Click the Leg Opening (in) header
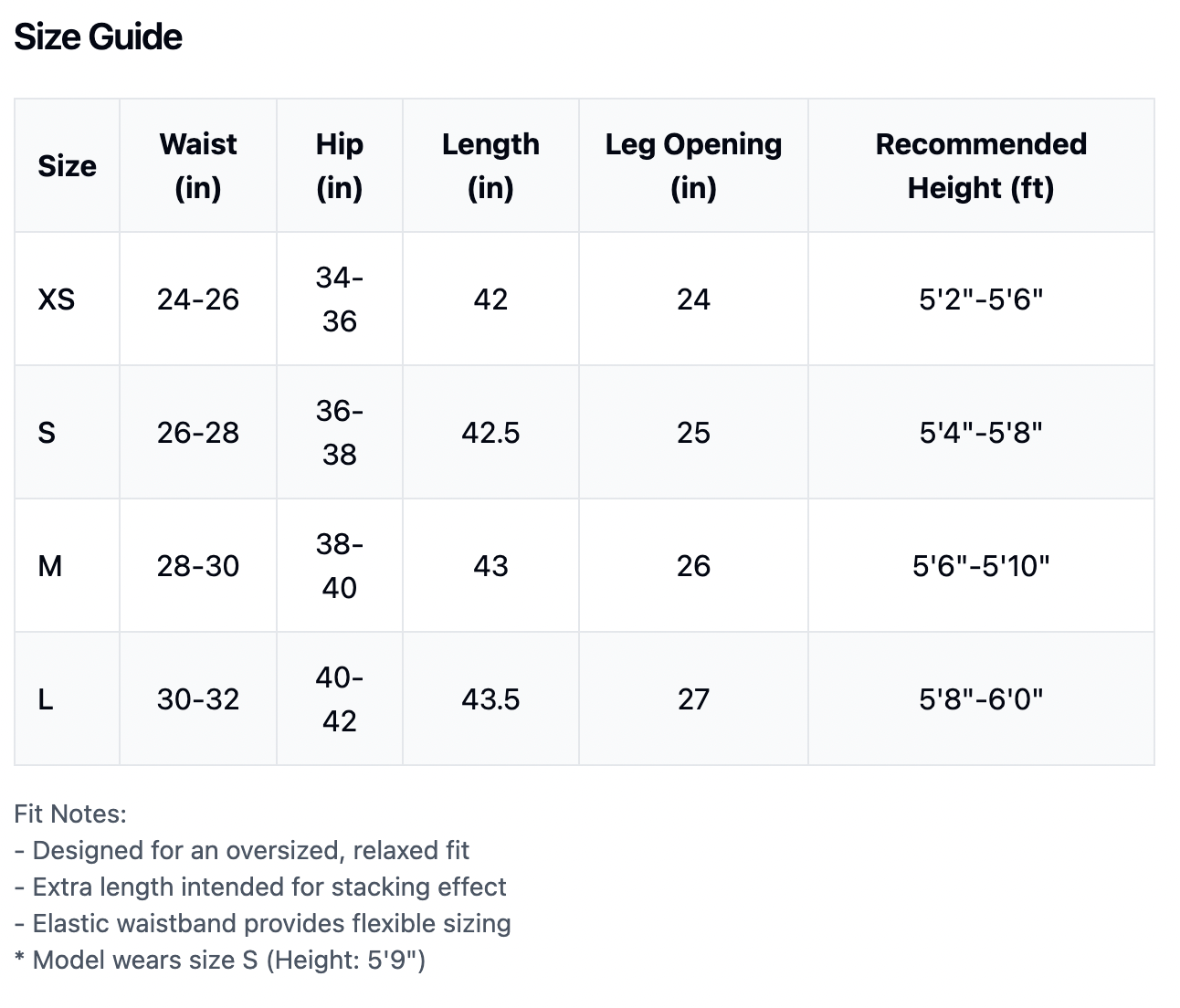1180x1008 pixels. 693,166
